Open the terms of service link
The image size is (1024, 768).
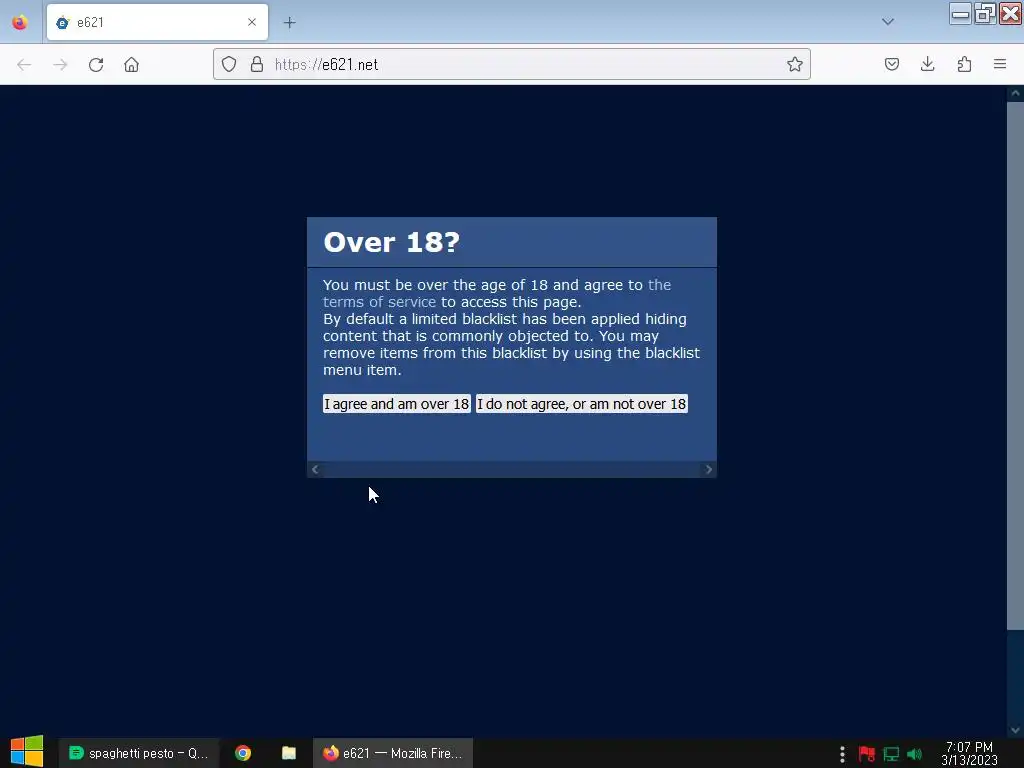pyautogui.click(x=496, y=293)
